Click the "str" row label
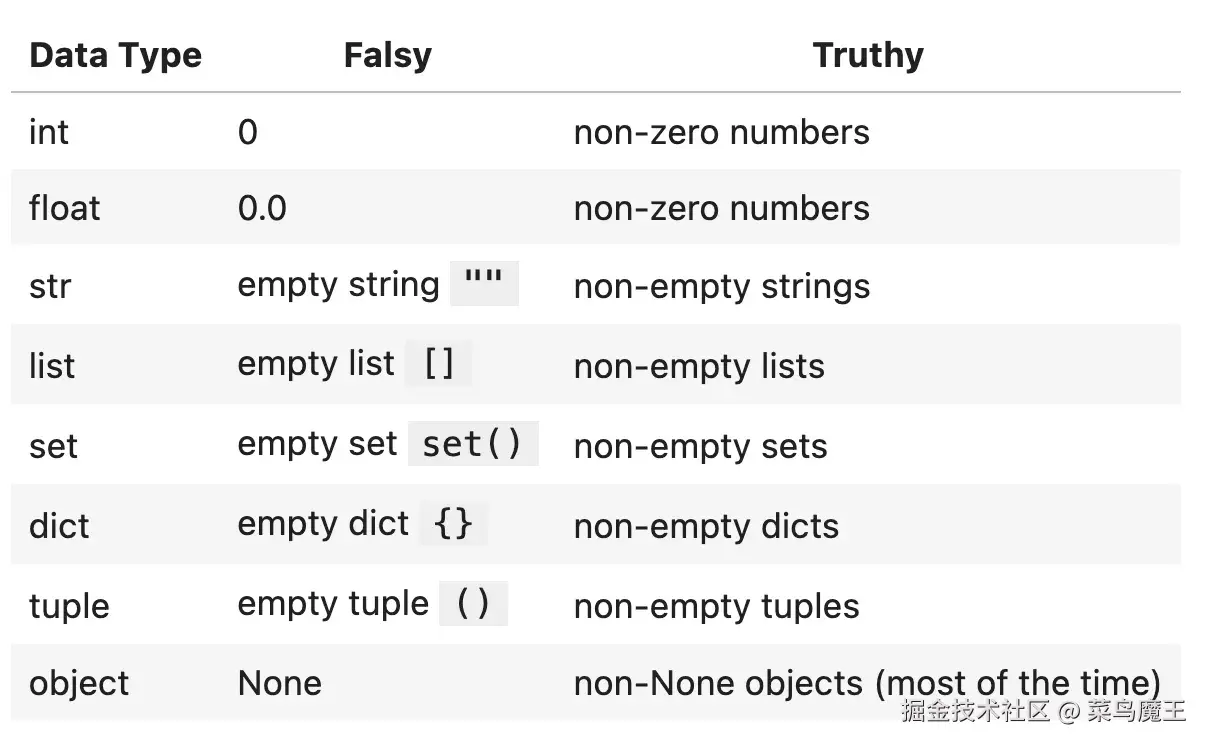Image resolution: width=1208 pixels, height=746 pixels. click(x=50, y=287)
